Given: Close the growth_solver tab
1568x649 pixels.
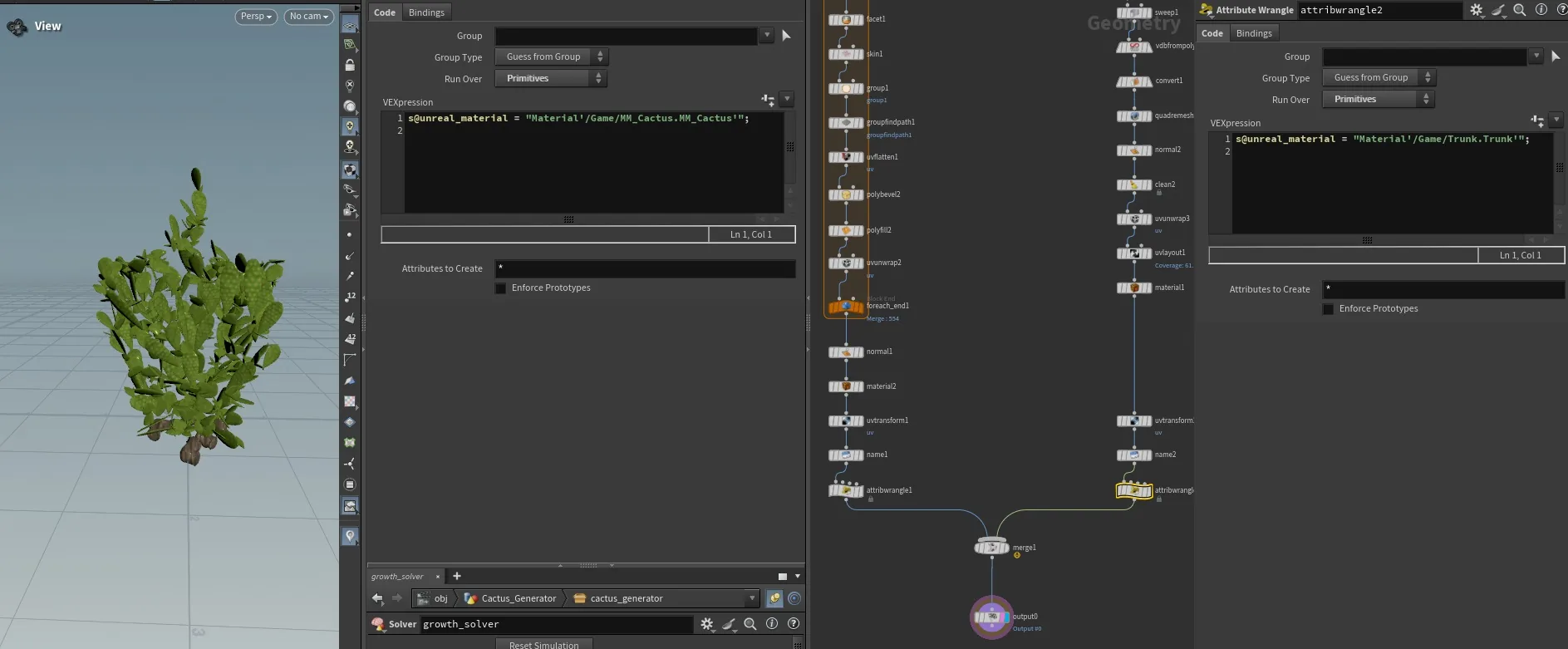Looking at the screenshot, I should coord(438,576).
